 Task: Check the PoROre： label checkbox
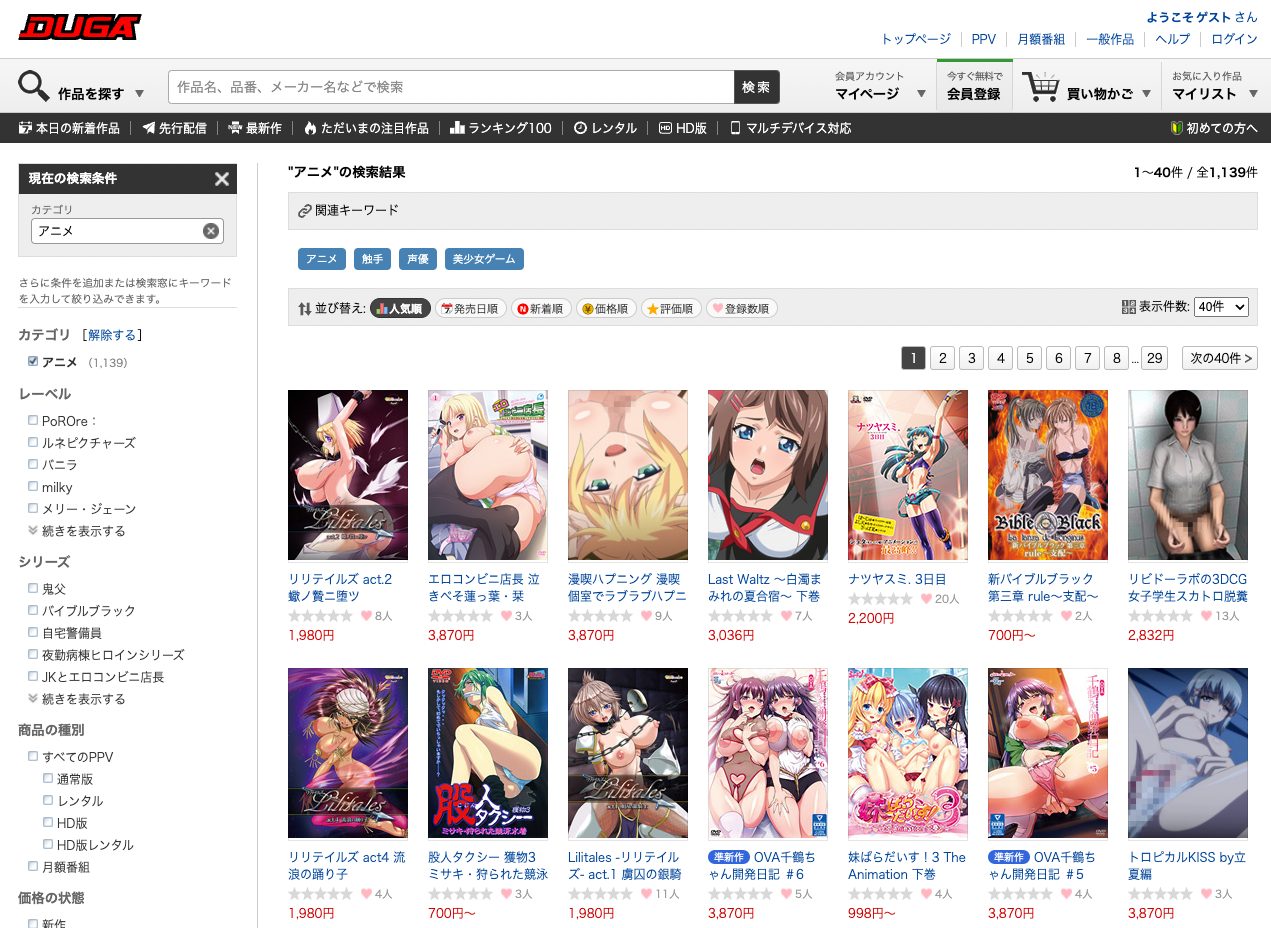(x=33, y=421)
